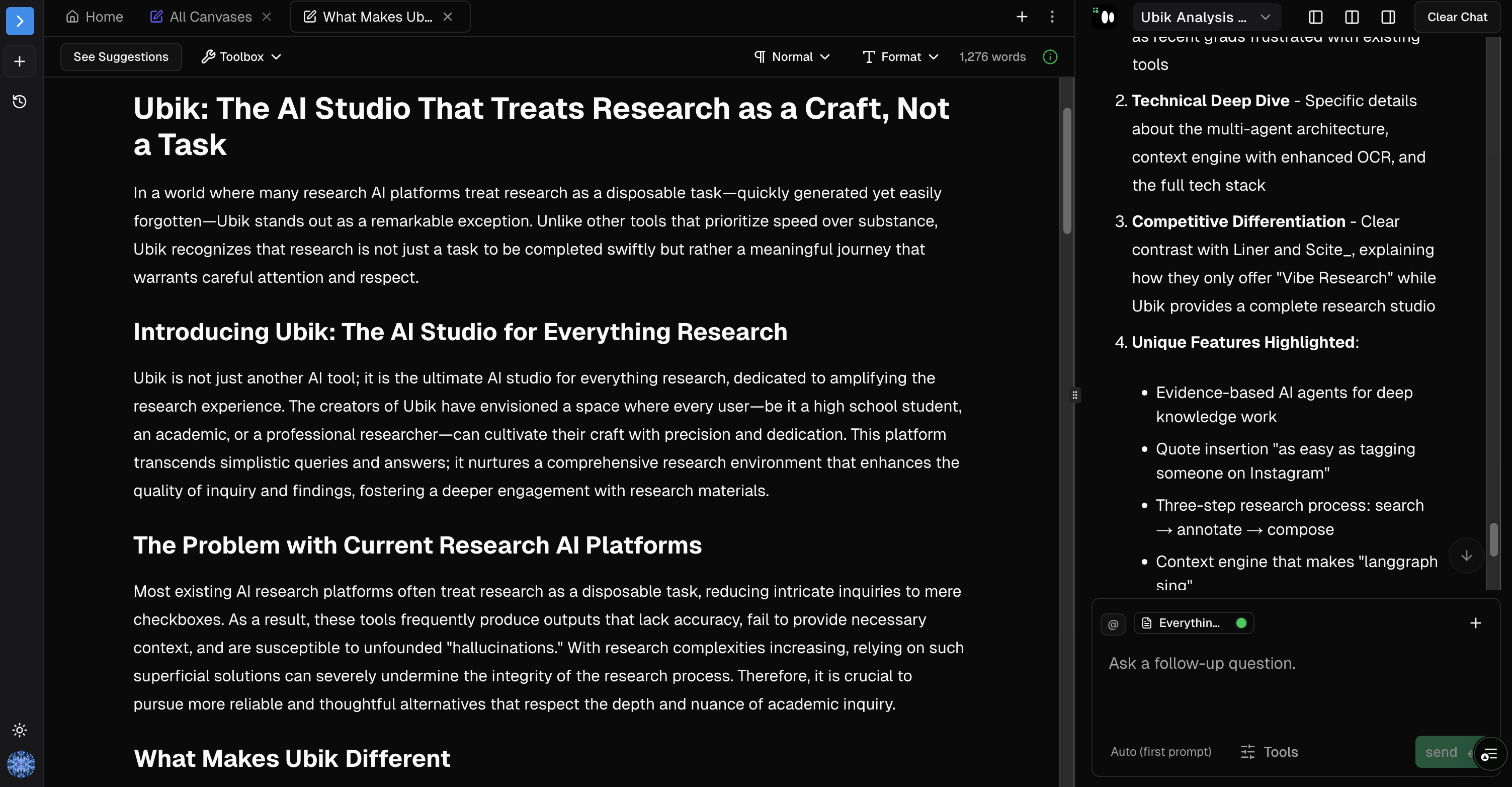Click the main title heading "Ubik: The AI Studio"

541,126
